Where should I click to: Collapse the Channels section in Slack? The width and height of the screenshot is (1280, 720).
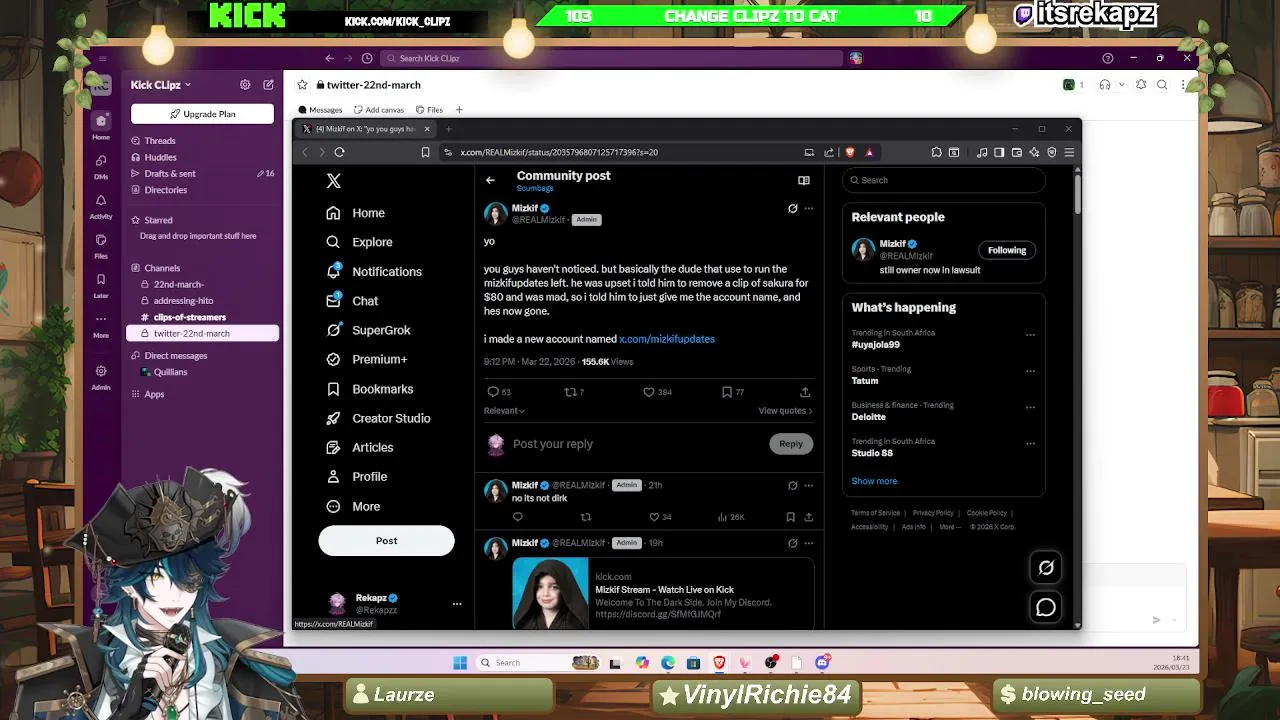click(x=156, y=268)
